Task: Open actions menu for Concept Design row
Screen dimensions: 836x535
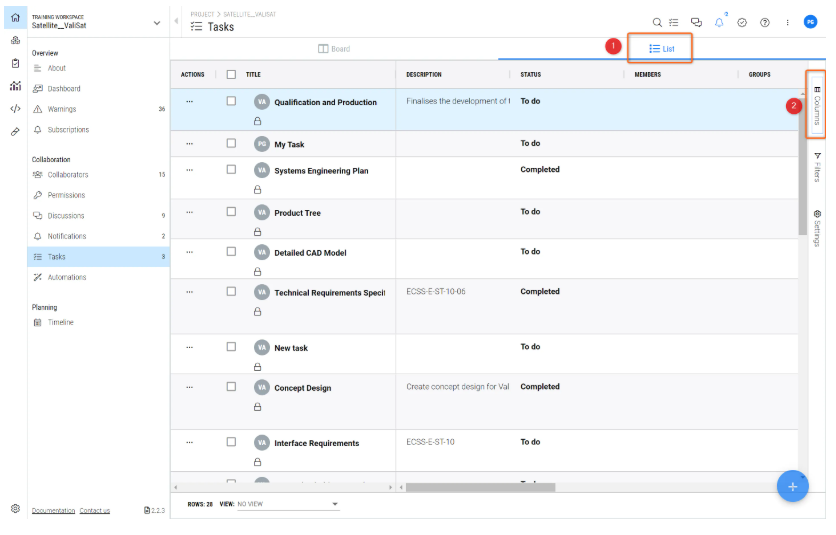Action: pyautogui.click(x=190, y=387)
